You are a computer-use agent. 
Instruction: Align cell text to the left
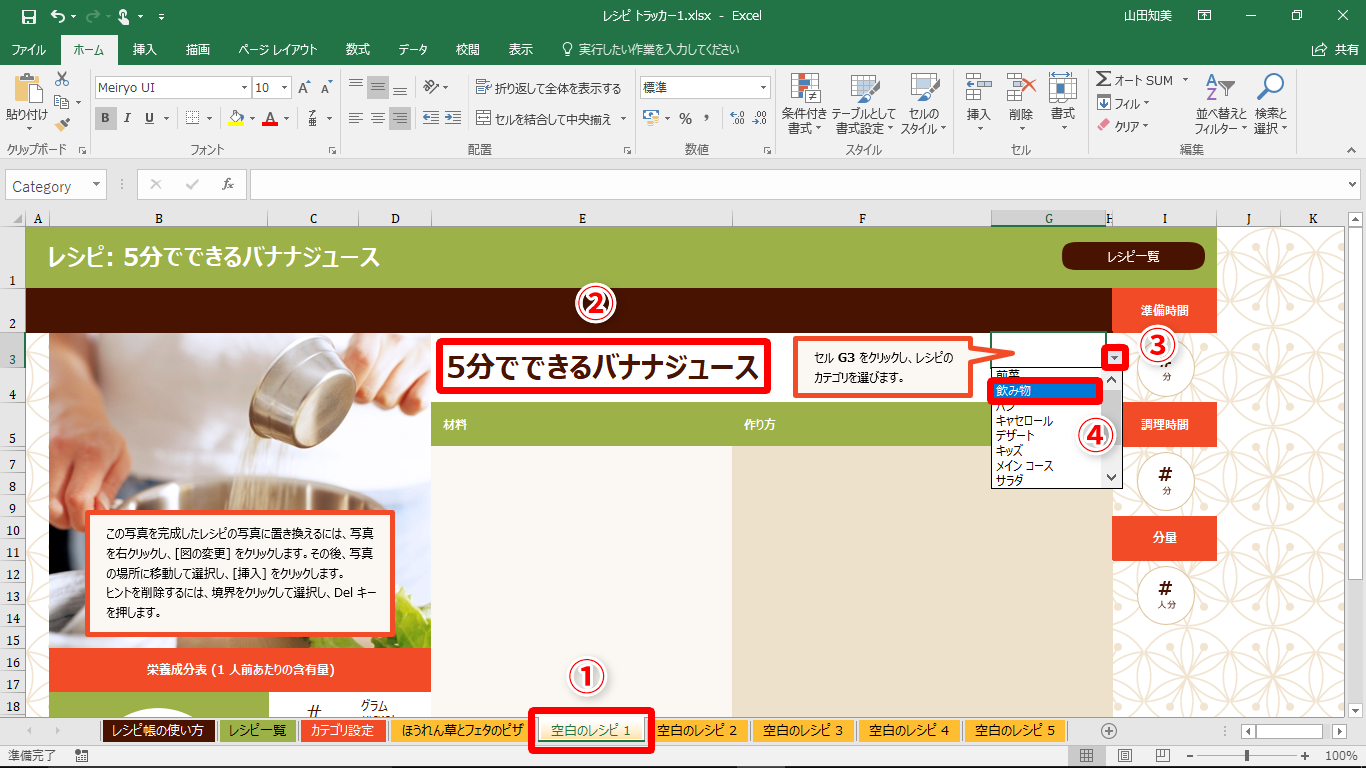tap(356, 118)
